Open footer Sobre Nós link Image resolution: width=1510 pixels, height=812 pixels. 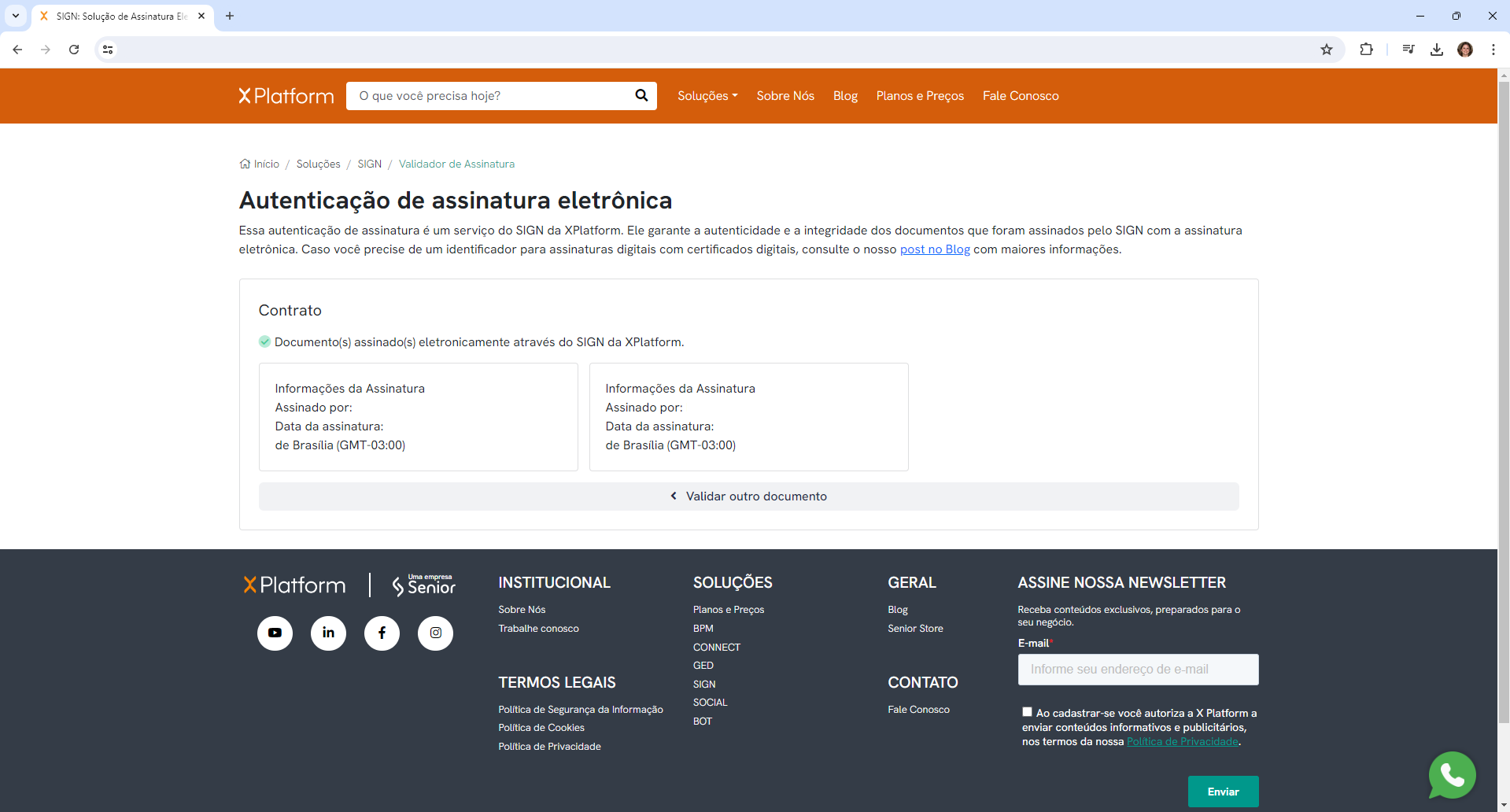(522, 610)
